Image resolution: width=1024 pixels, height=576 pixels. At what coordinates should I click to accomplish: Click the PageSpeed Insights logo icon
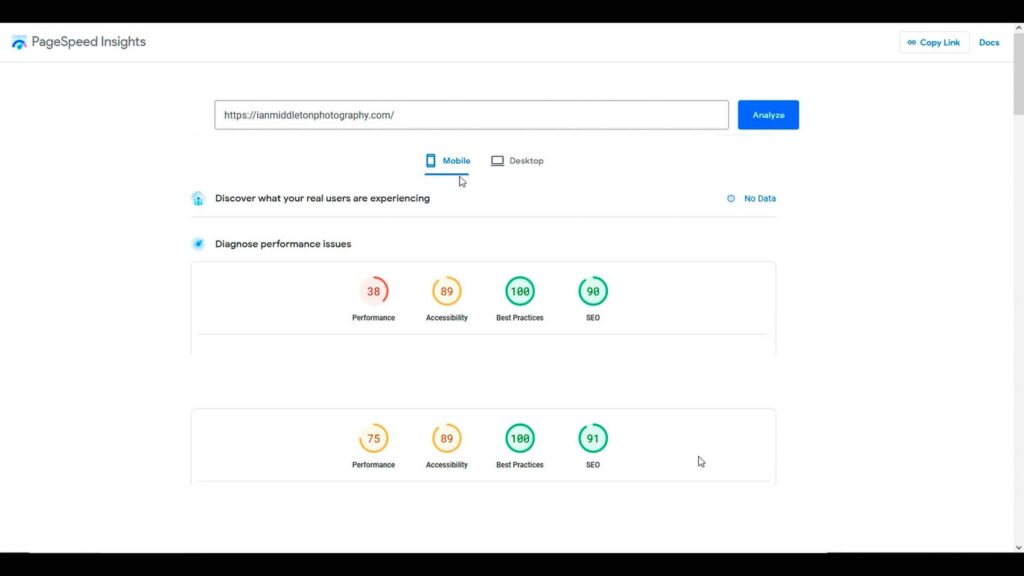click(x=19, y=42)
